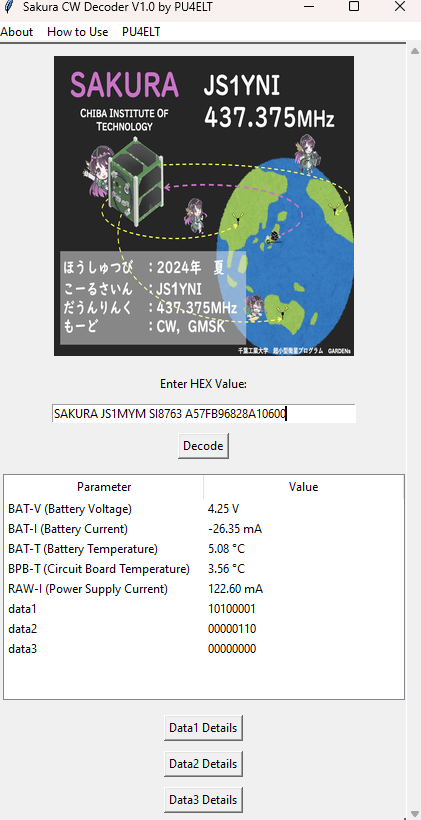Click the scrollbar up arrow
This screenshot has height=820, width=421.
pyautogui.click(x=414, y=51)
